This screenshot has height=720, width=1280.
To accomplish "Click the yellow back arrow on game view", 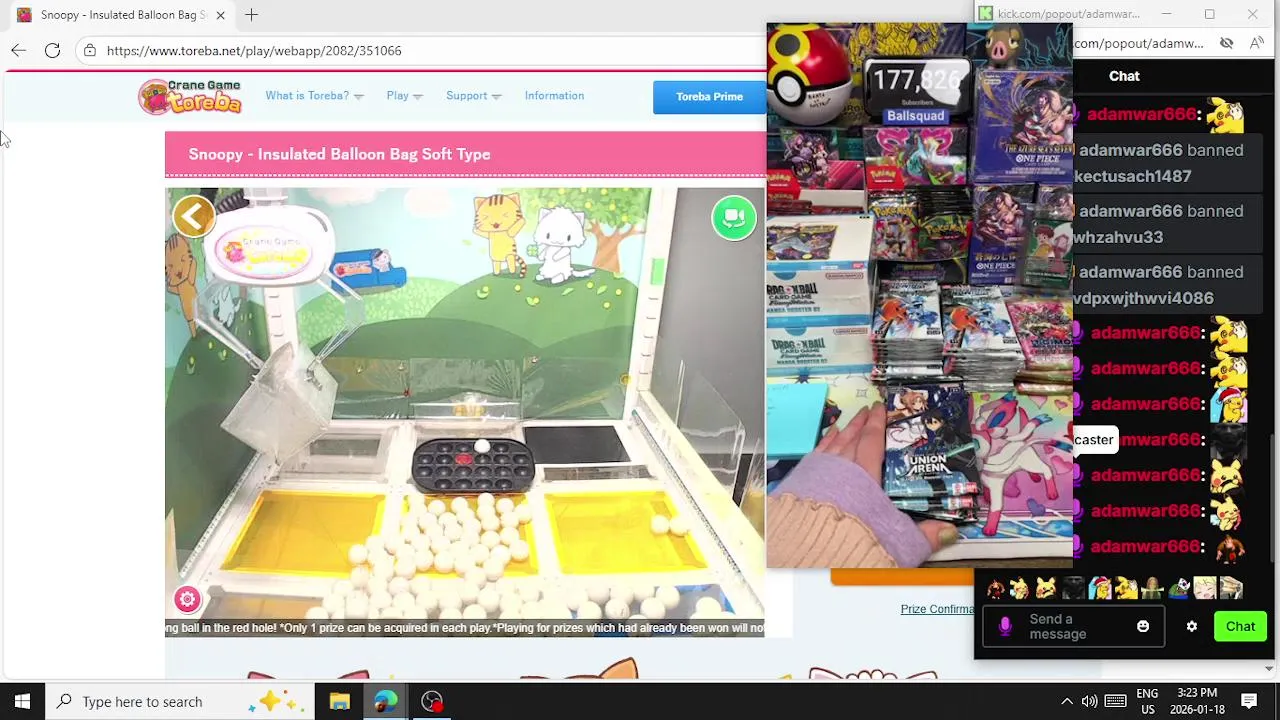I will point(194,216).
